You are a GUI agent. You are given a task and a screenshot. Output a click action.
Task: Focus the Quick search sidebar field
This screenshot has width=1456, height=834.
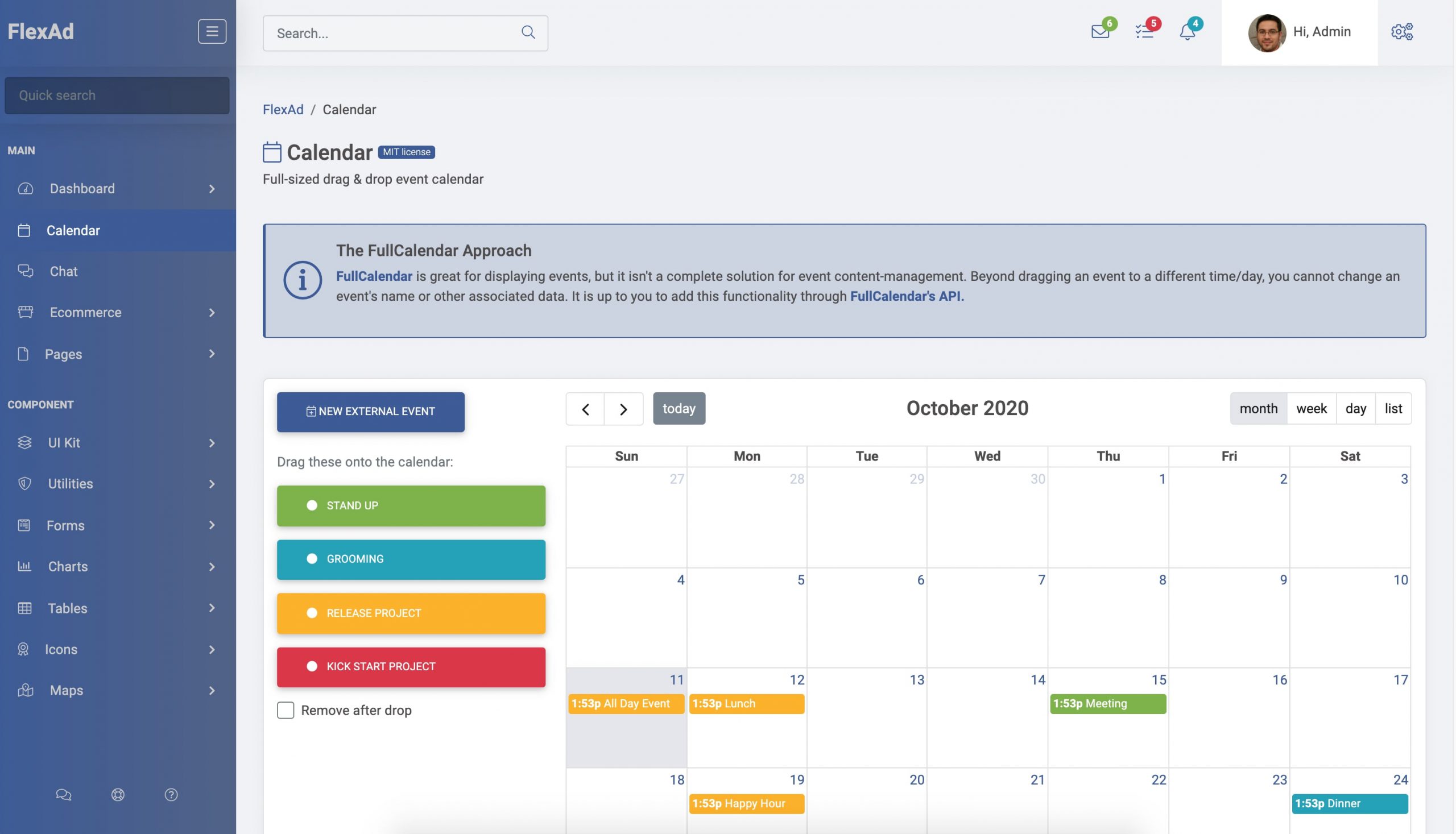click(x=117, y=95)
